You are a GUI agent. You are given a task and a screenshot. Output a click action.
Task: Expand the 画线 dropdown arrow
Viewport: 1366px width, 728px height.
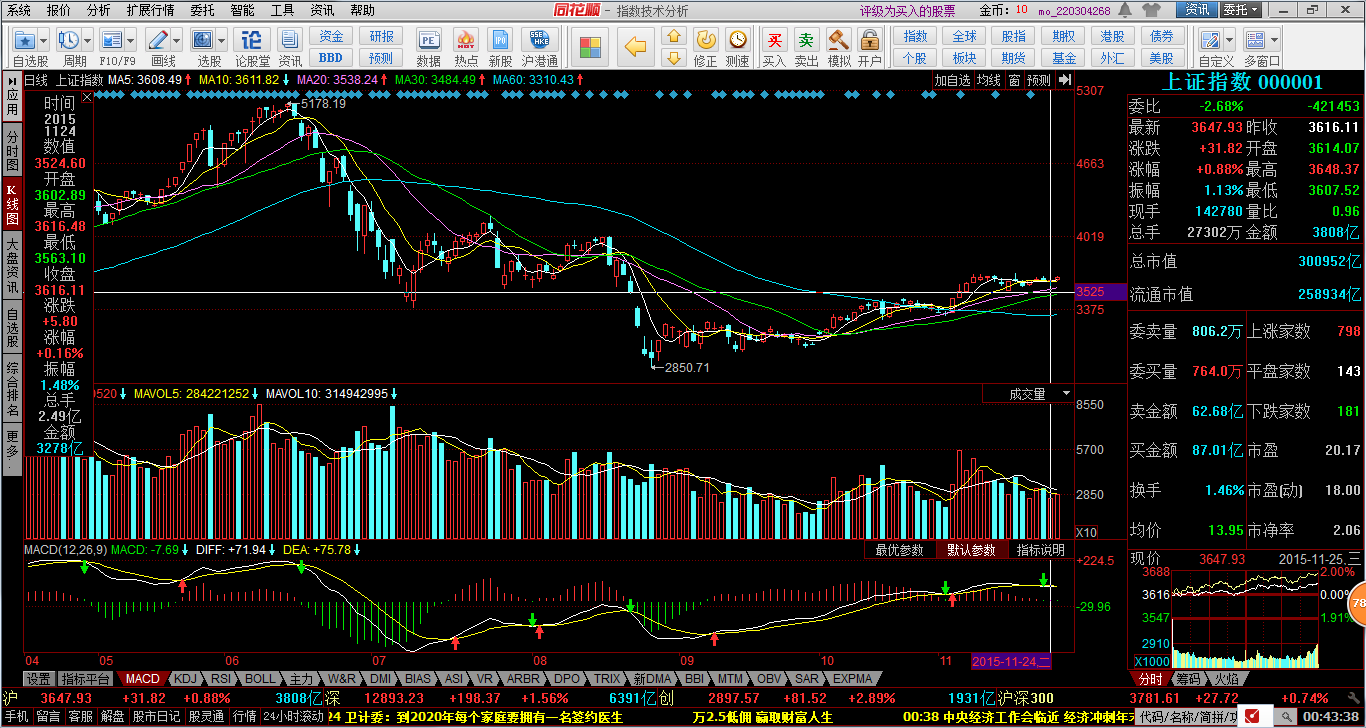[177, 41]
